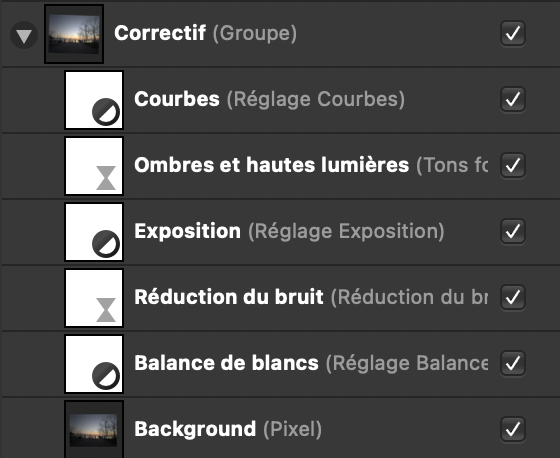Click the Courbes adjustment half-circle icon
Viewport: 560px width, 458px height.
click(106, 112)
